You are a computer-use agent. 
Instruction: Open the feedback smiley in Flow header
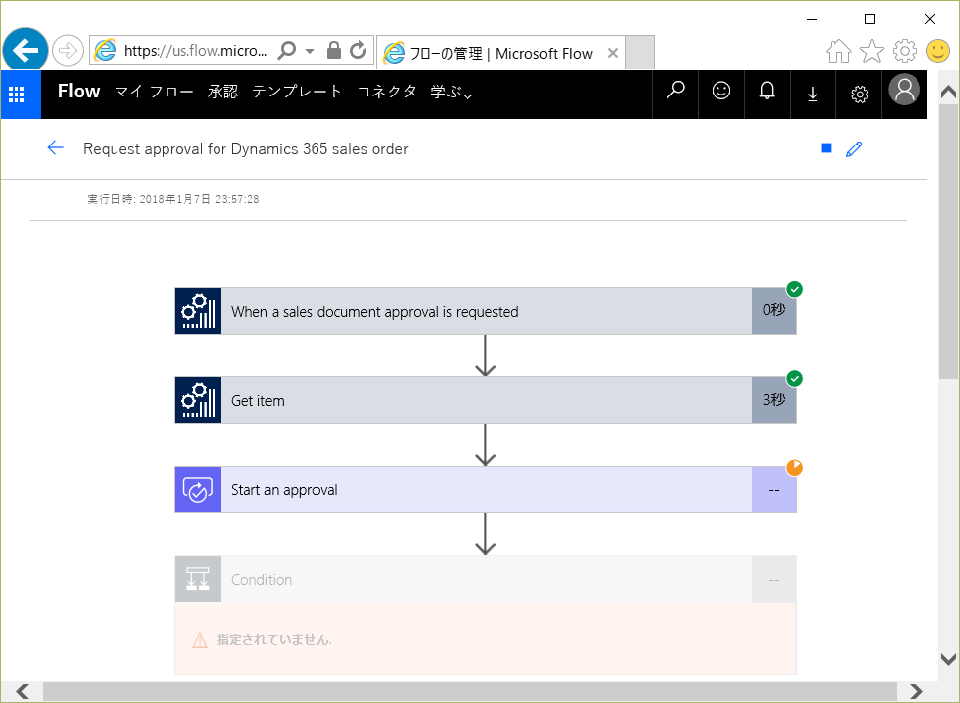[721, 91]
